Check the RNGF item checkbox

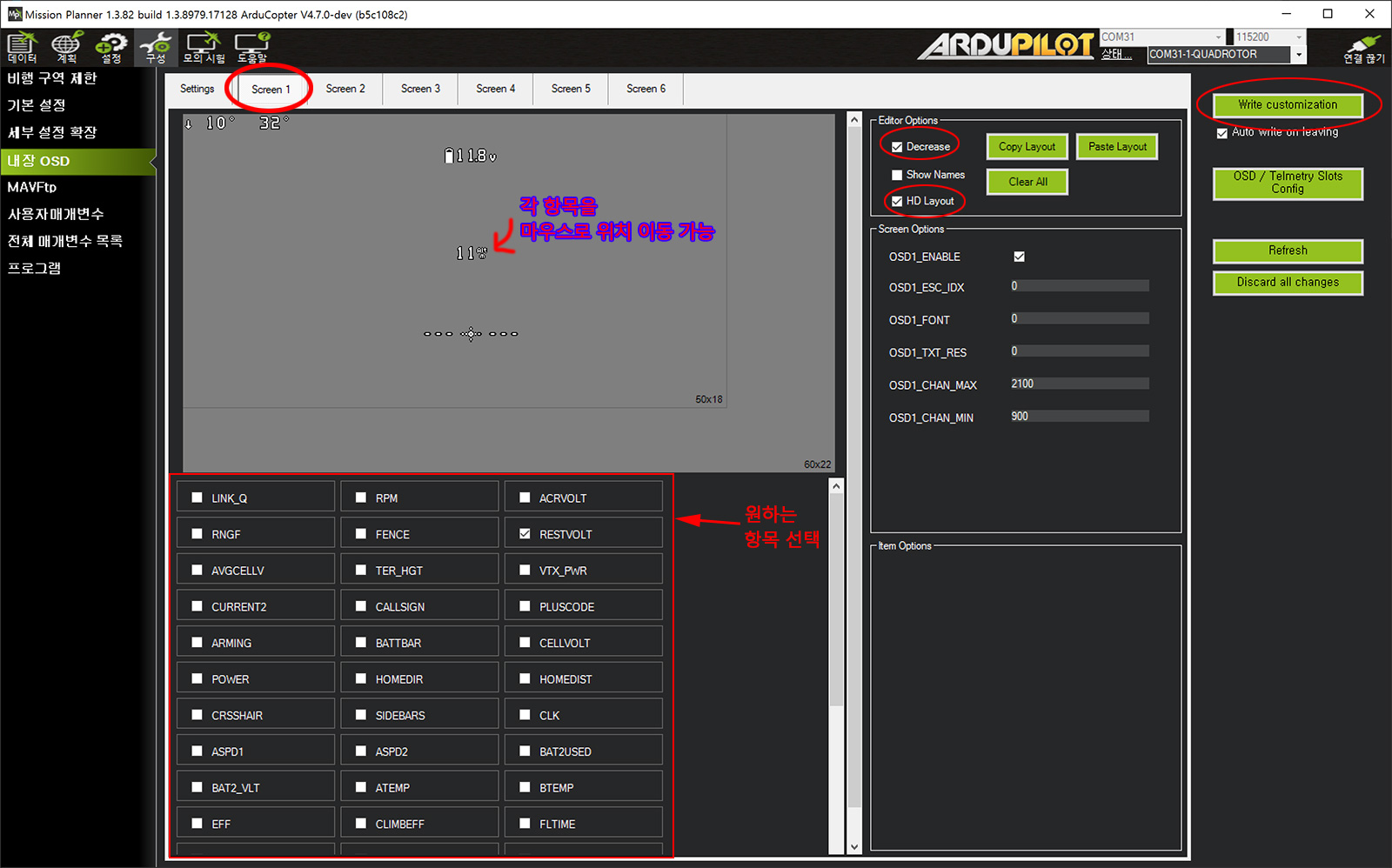point(197,534)
